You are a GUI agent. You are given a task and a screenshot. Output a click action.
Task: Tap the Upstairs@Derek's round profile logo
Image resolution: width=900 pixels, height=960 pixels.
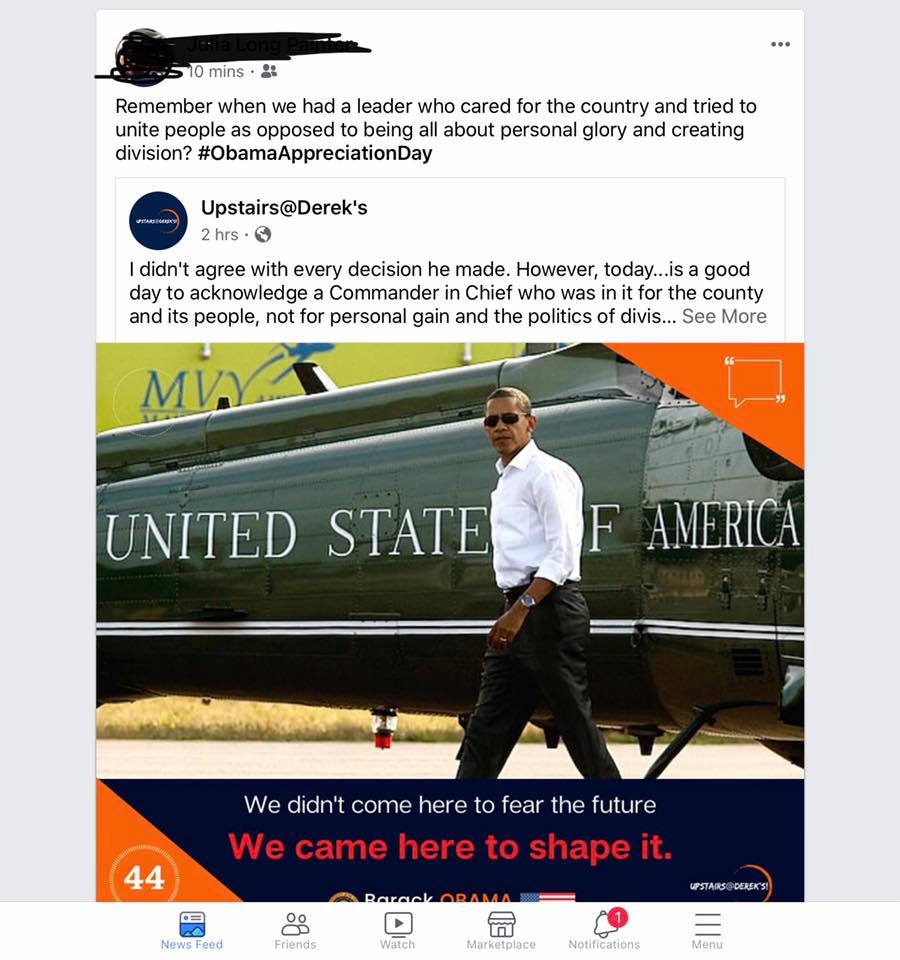158,220
